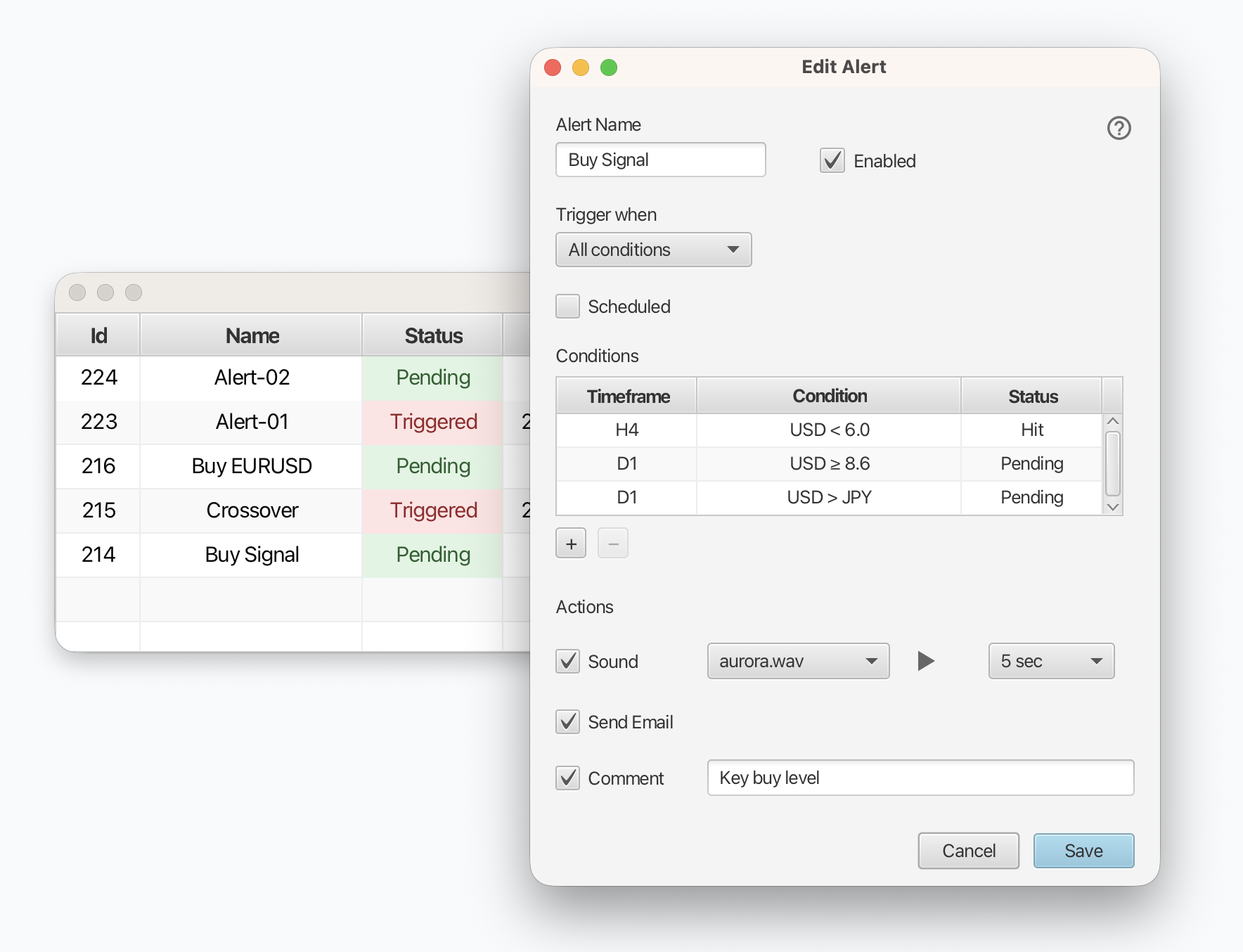Open the 5 sec duration dropdown
This screenshot has width=1243, height=952.
[1052, 661]
